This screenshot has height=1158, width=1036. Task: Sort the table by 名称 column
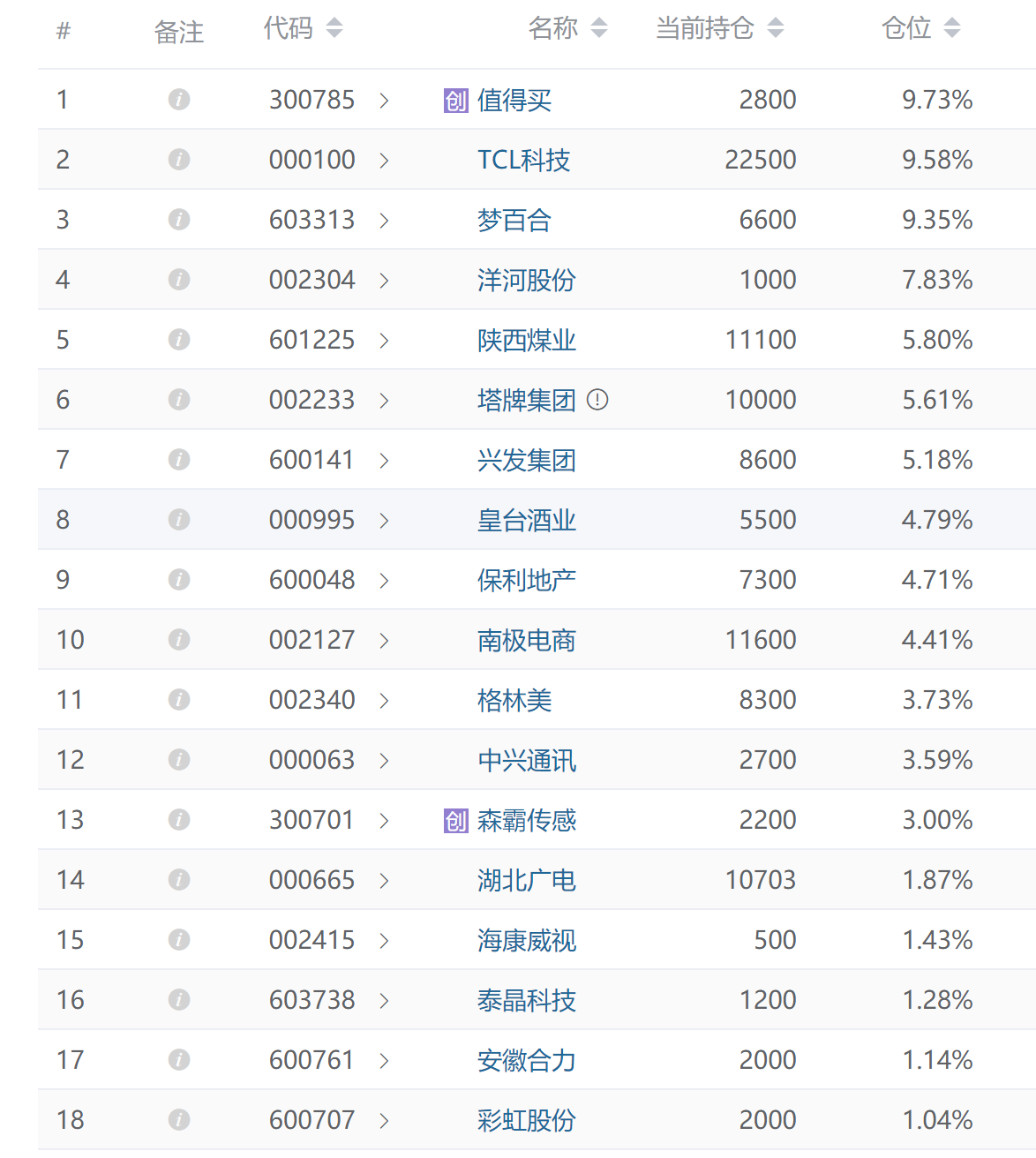(599, 28)
